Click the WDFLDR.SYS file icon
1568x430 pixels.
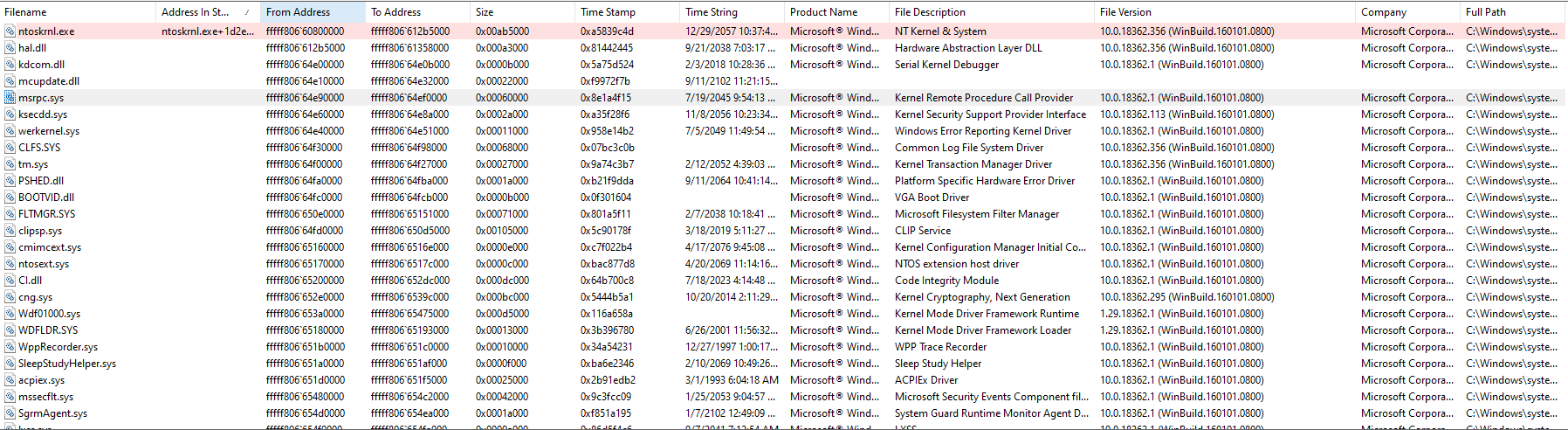(x=10, y=330)
